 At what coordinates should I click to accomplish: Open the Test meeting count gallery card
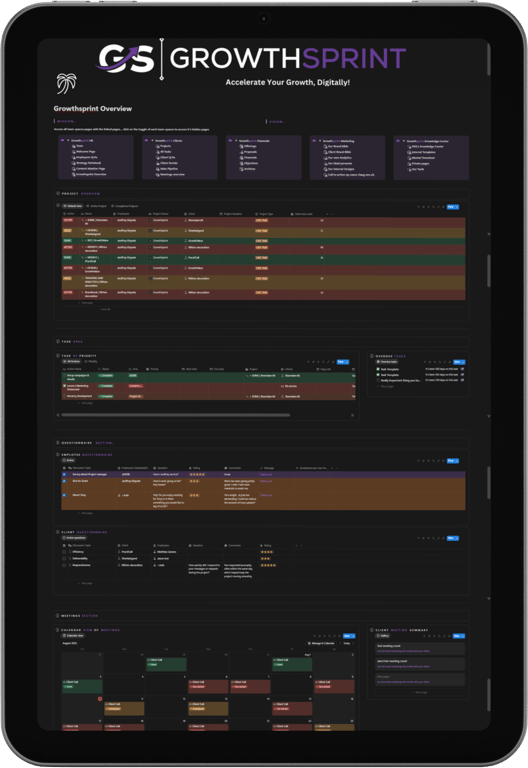click(x=420, y=648)
